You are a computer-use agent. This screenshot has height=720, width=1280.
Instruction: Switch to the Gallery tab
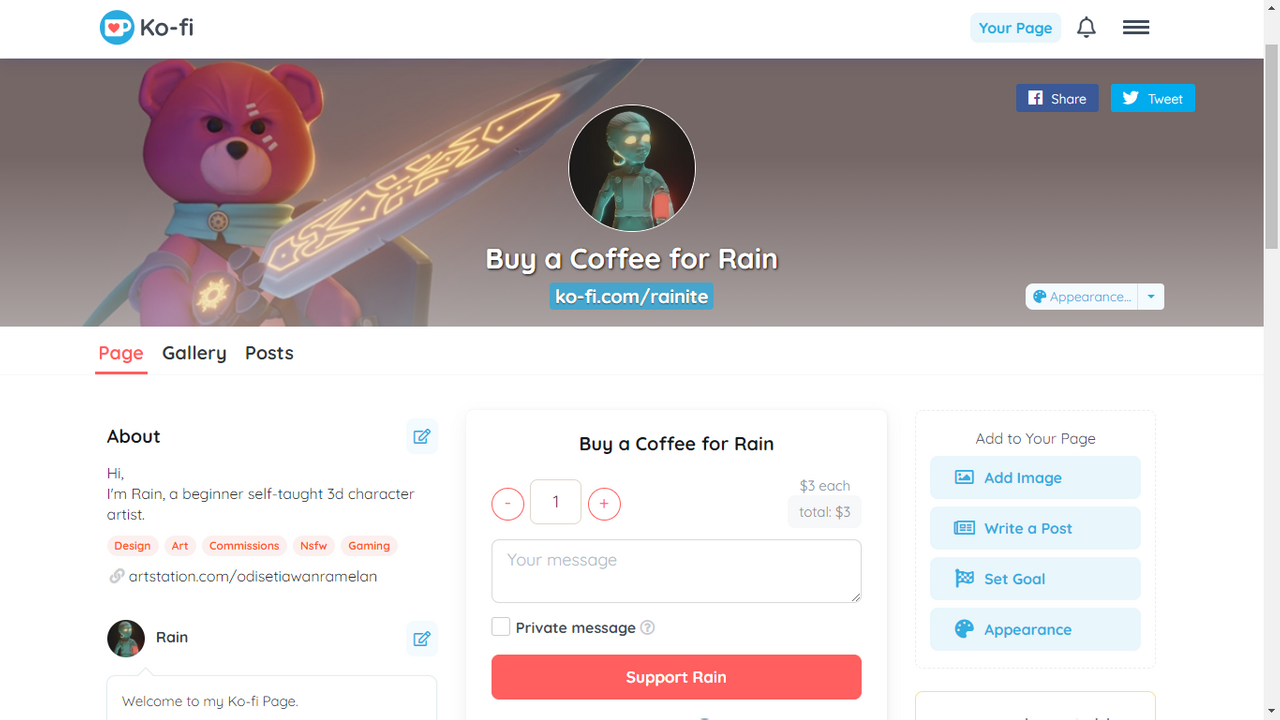[x=194, y=353]
